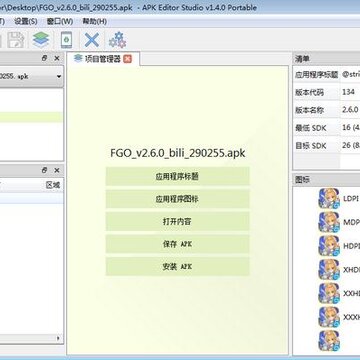
Task: Click the minimum SDK value starting with 16
Action: point(351,128)
